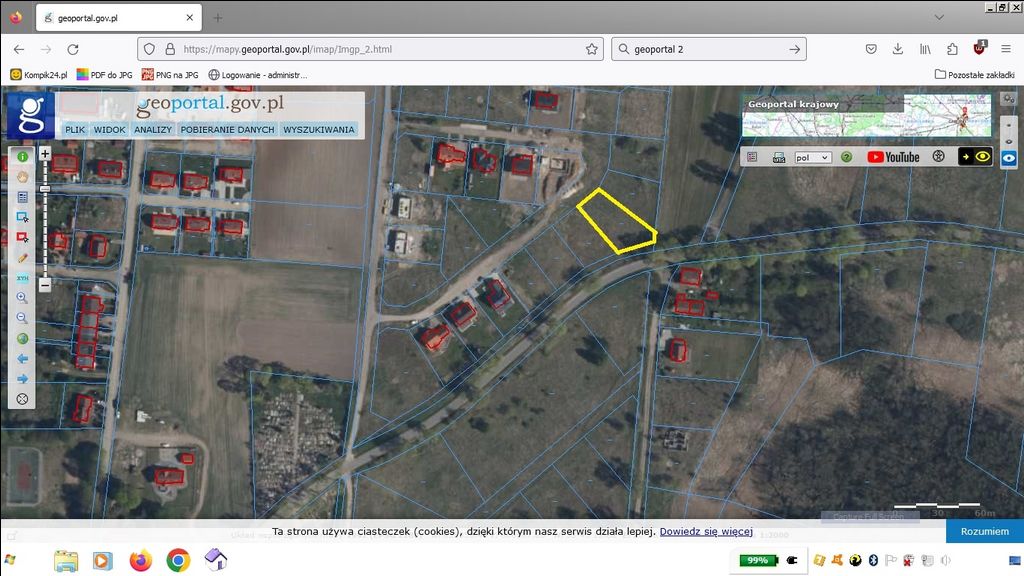Go to previous map view arrow

point(22,358)
